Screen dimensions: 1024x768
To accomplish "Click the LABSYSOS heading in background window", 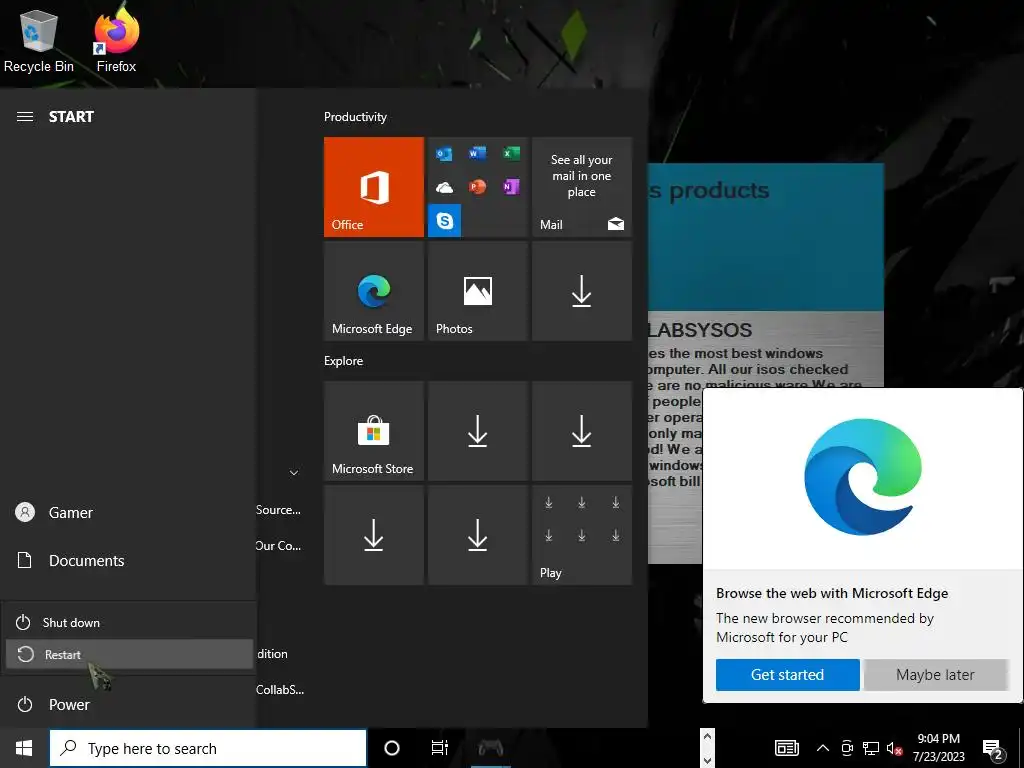I will [700, 330].
